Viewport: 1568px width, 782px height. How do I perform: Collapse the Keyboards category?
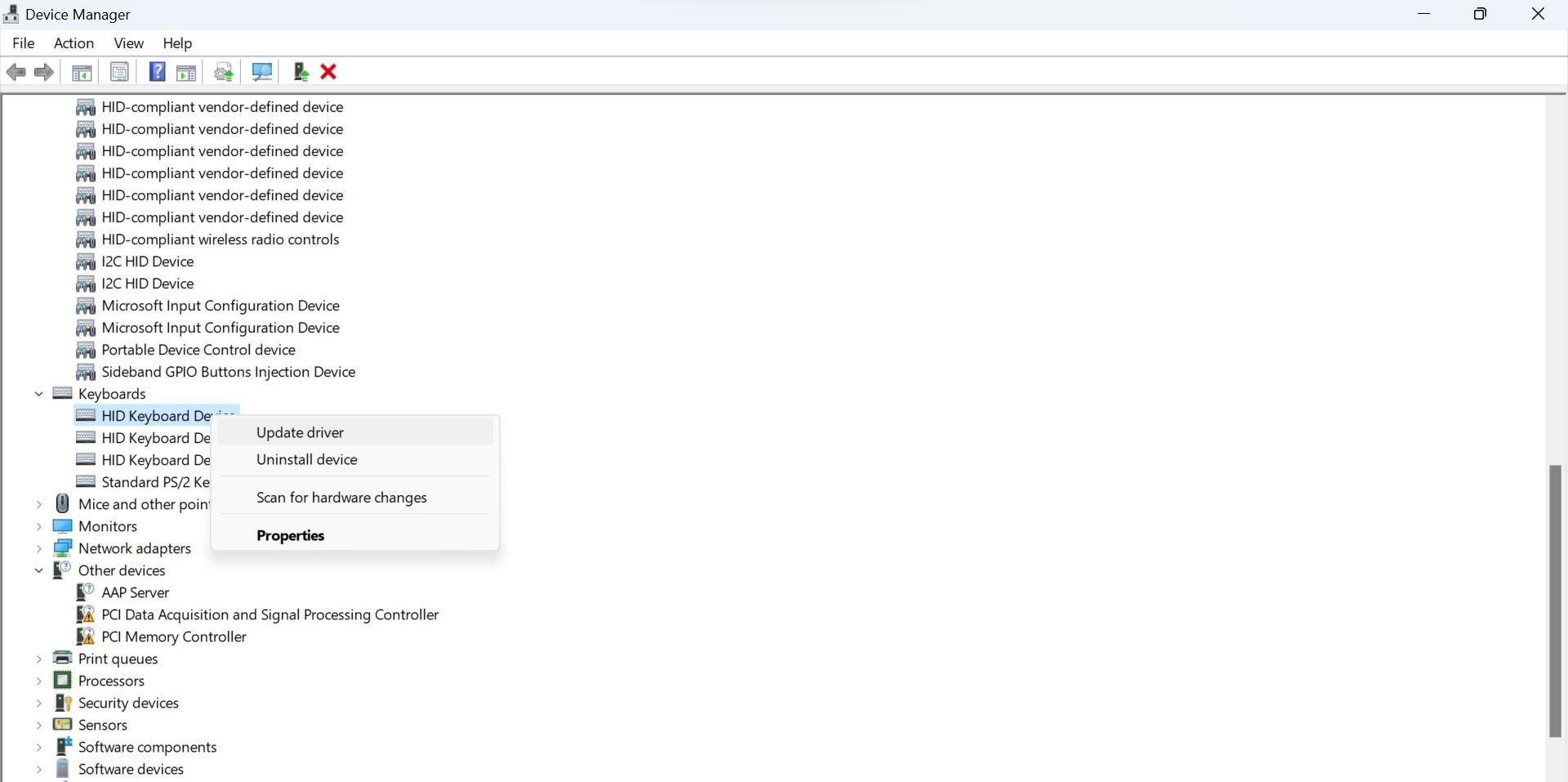pyautogui.click(x=38, y=393)
